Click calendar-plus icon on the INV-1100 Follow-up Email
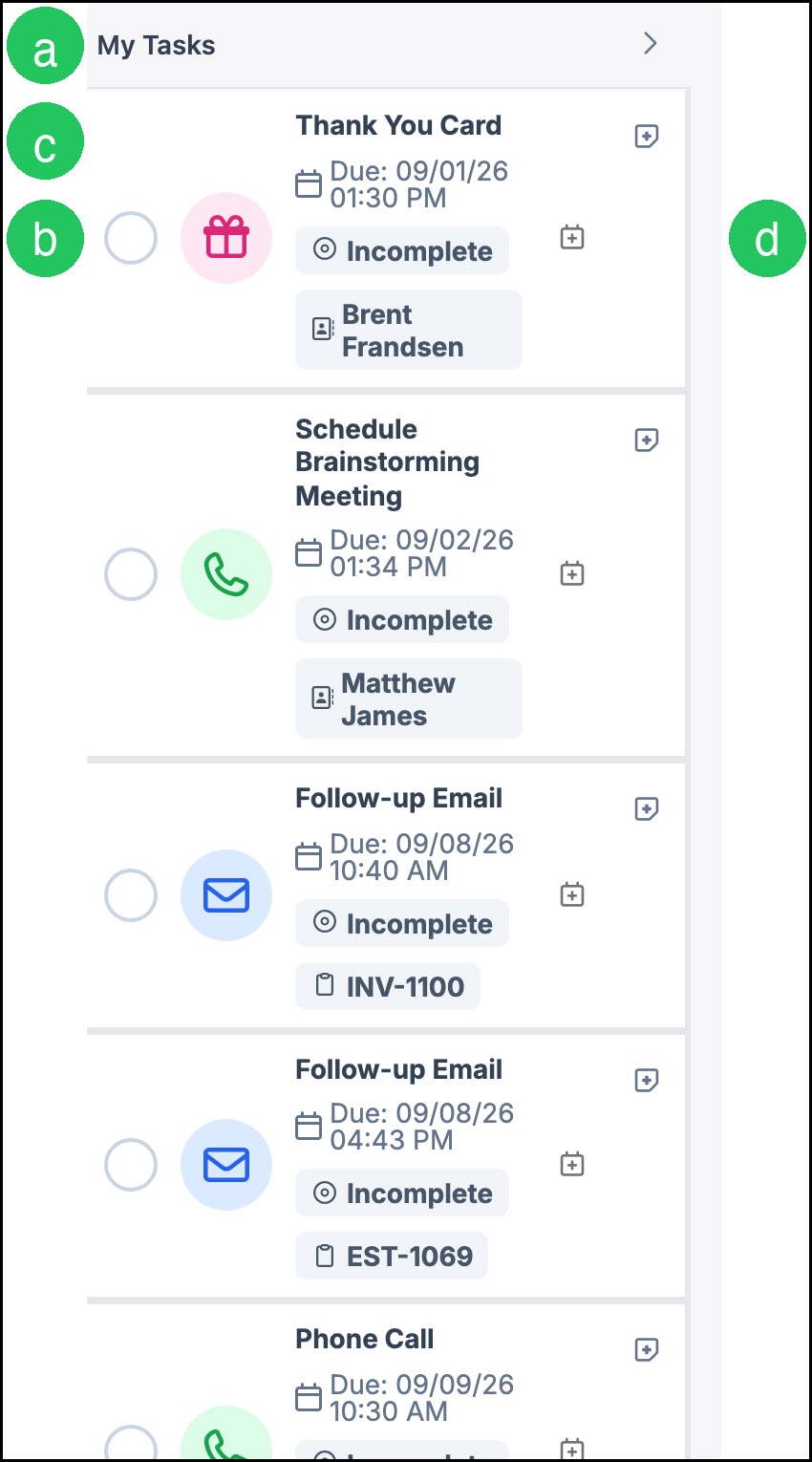Screen dimensions: 812x1462 pyautogui.click(x=572, y=894)
